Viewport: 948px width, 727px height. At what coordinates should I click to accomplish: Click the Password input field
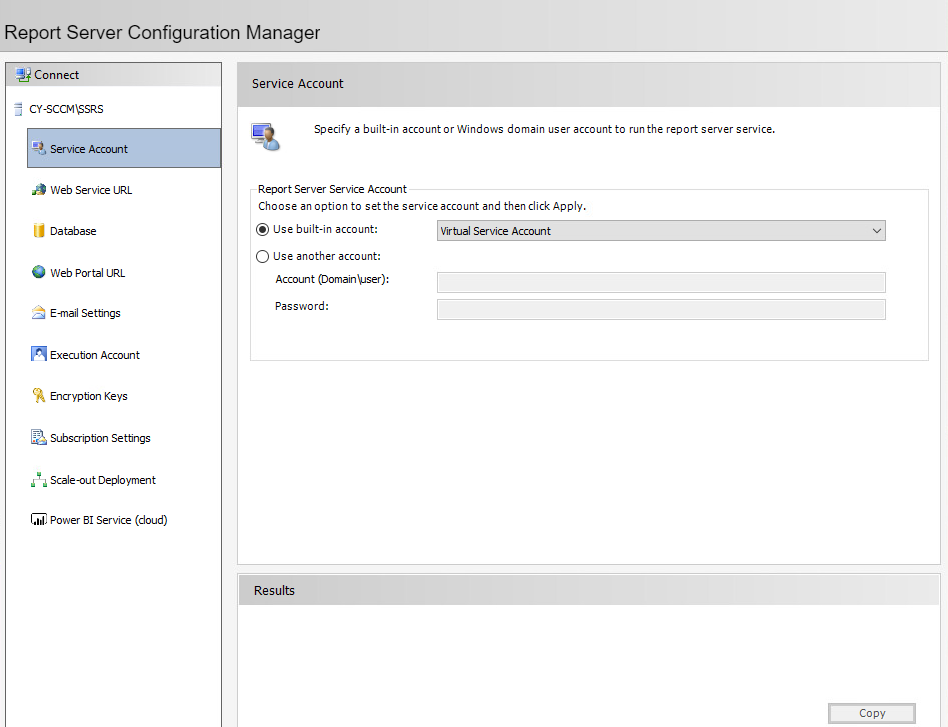pyautogui.click(x=661, y=310)
